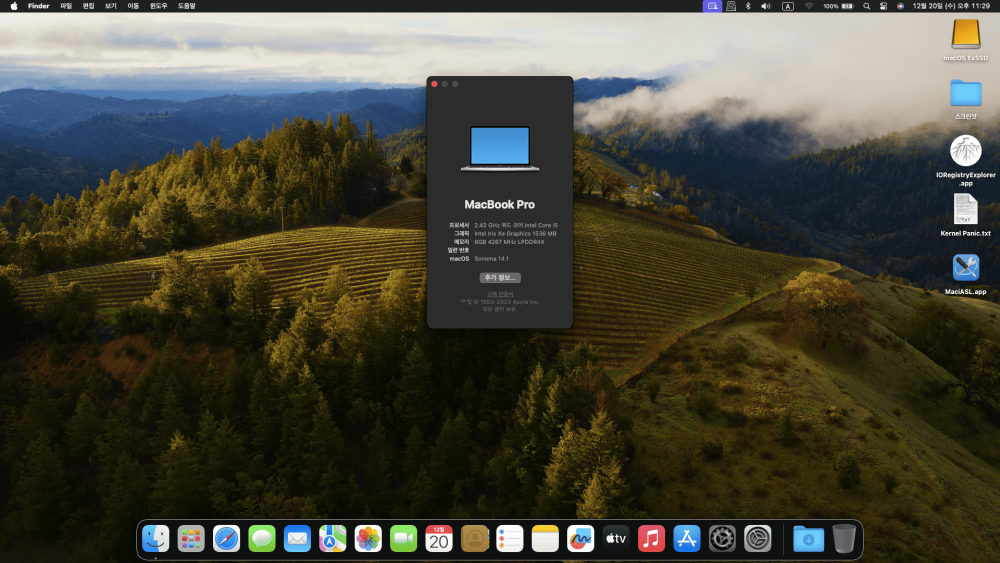Image resolution: width=1000 pixels, height=563 pixels.
Task: Open the Finder menu
Action: (x=38, y=6)
